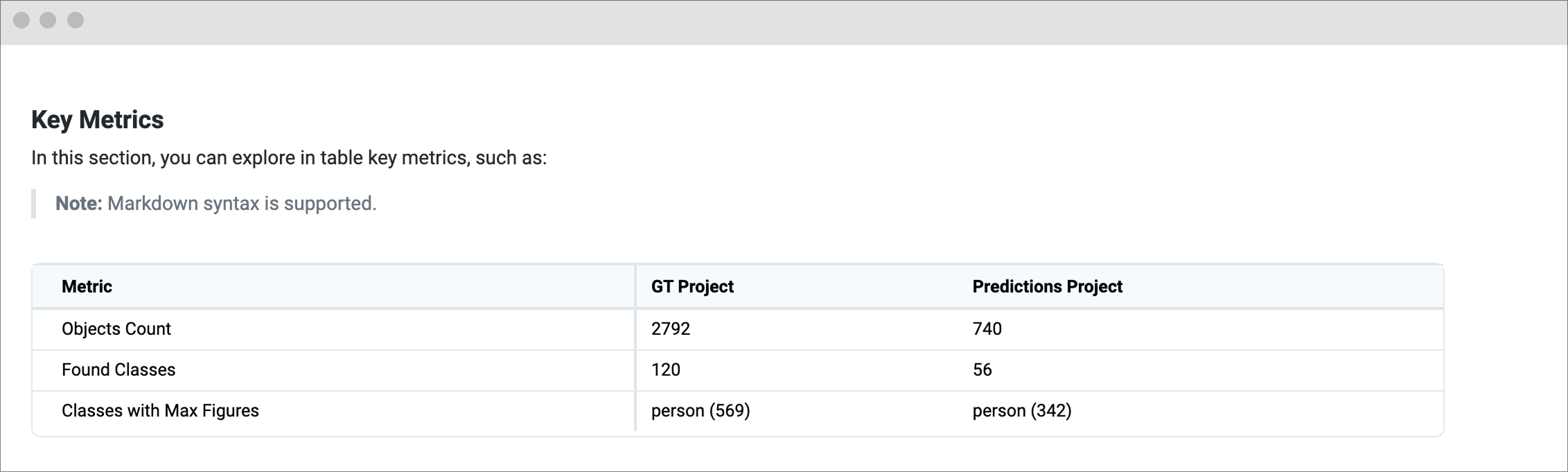Select the Metric column header
Screen dimensions: 1568x472
(x=87, y=286)
